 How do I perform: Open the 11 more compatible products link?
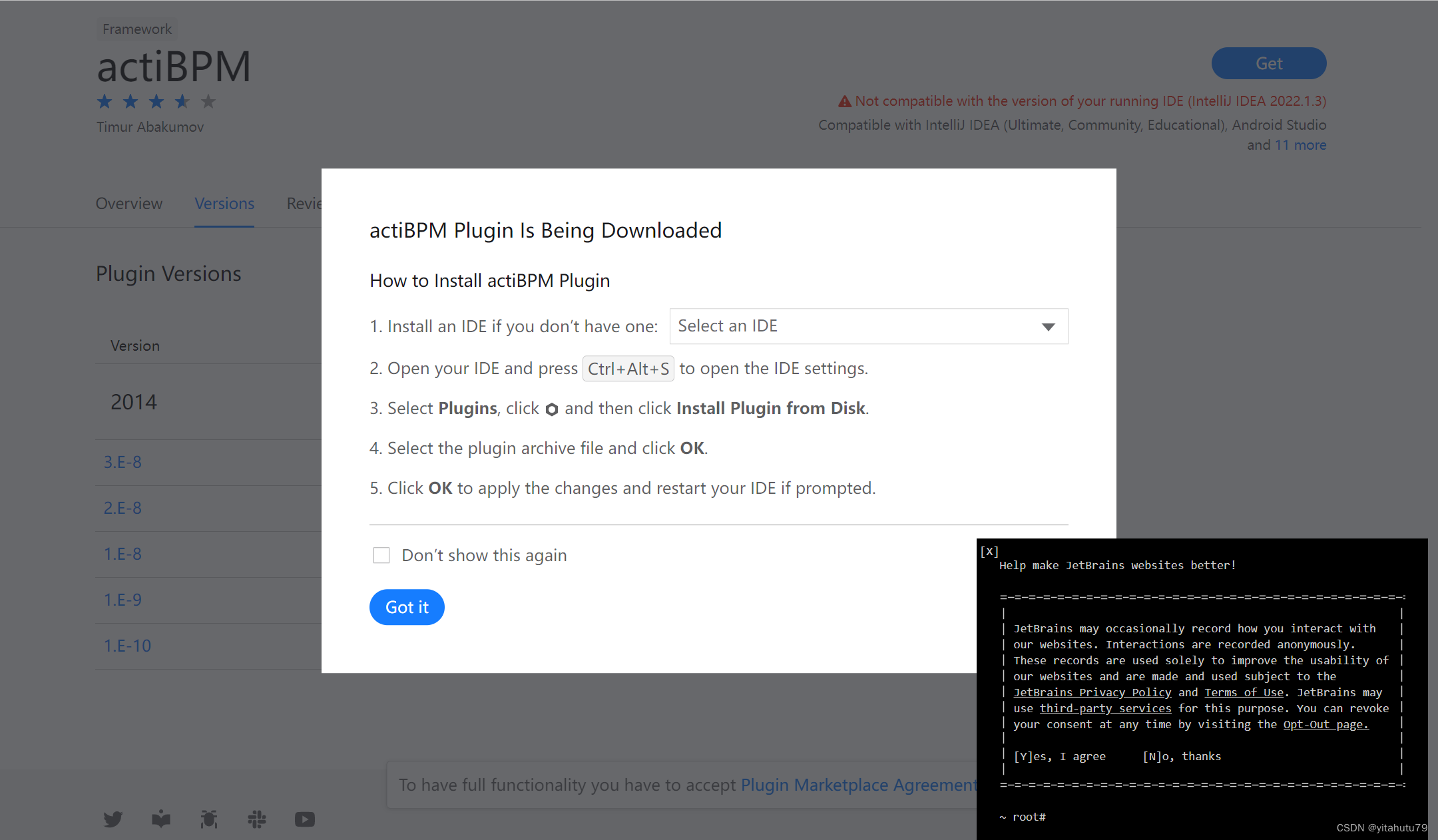tap(1300, 145)
